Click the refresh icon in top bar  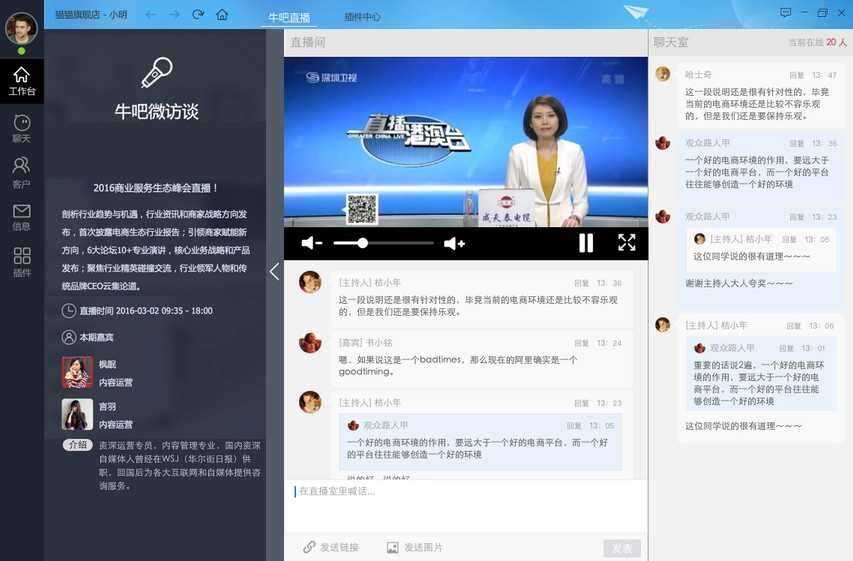point(198,14)
